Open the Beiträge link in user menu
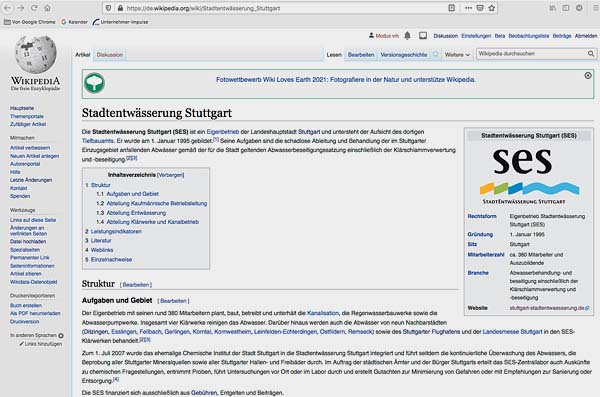Image resolution: width=600 pixels, height=397 pixels. [x=562, y=36]
